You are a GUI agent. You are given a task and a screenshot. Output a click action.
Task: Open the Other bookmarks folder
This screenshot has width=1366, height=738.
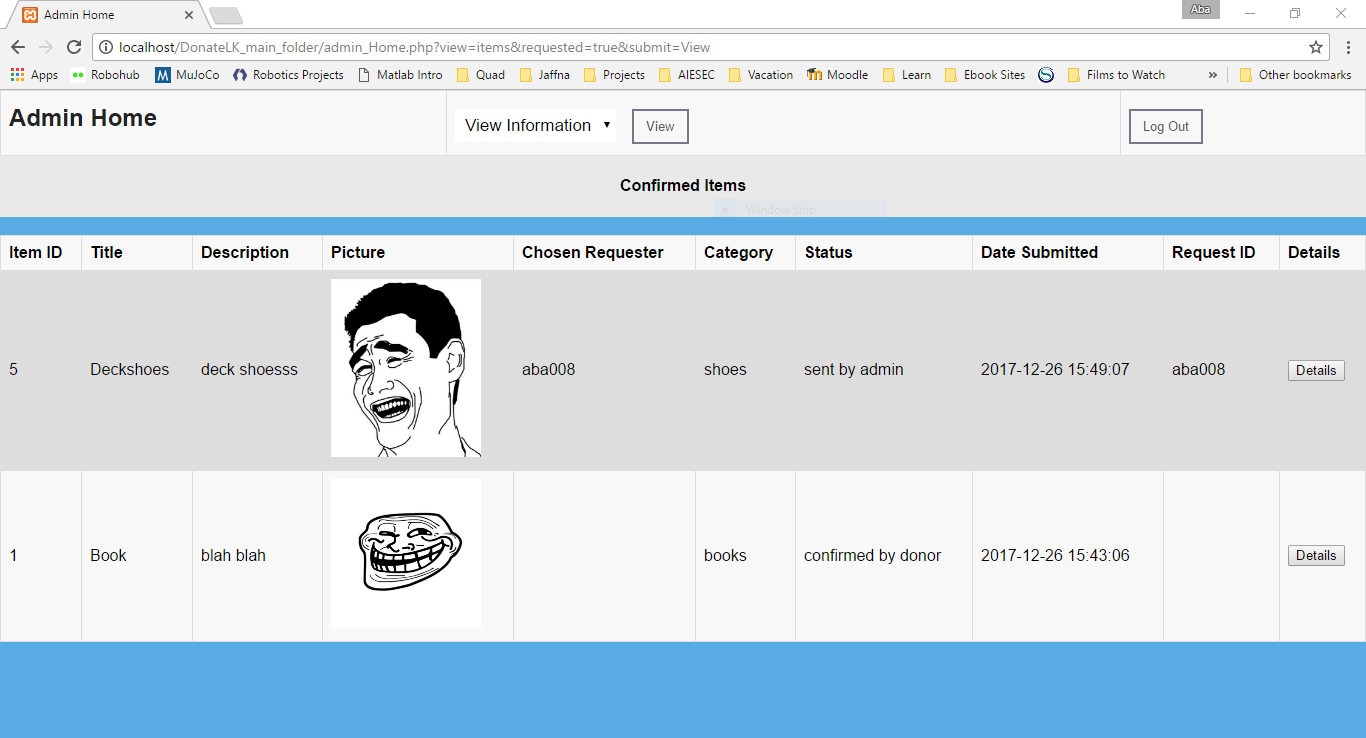[1295, 75]
